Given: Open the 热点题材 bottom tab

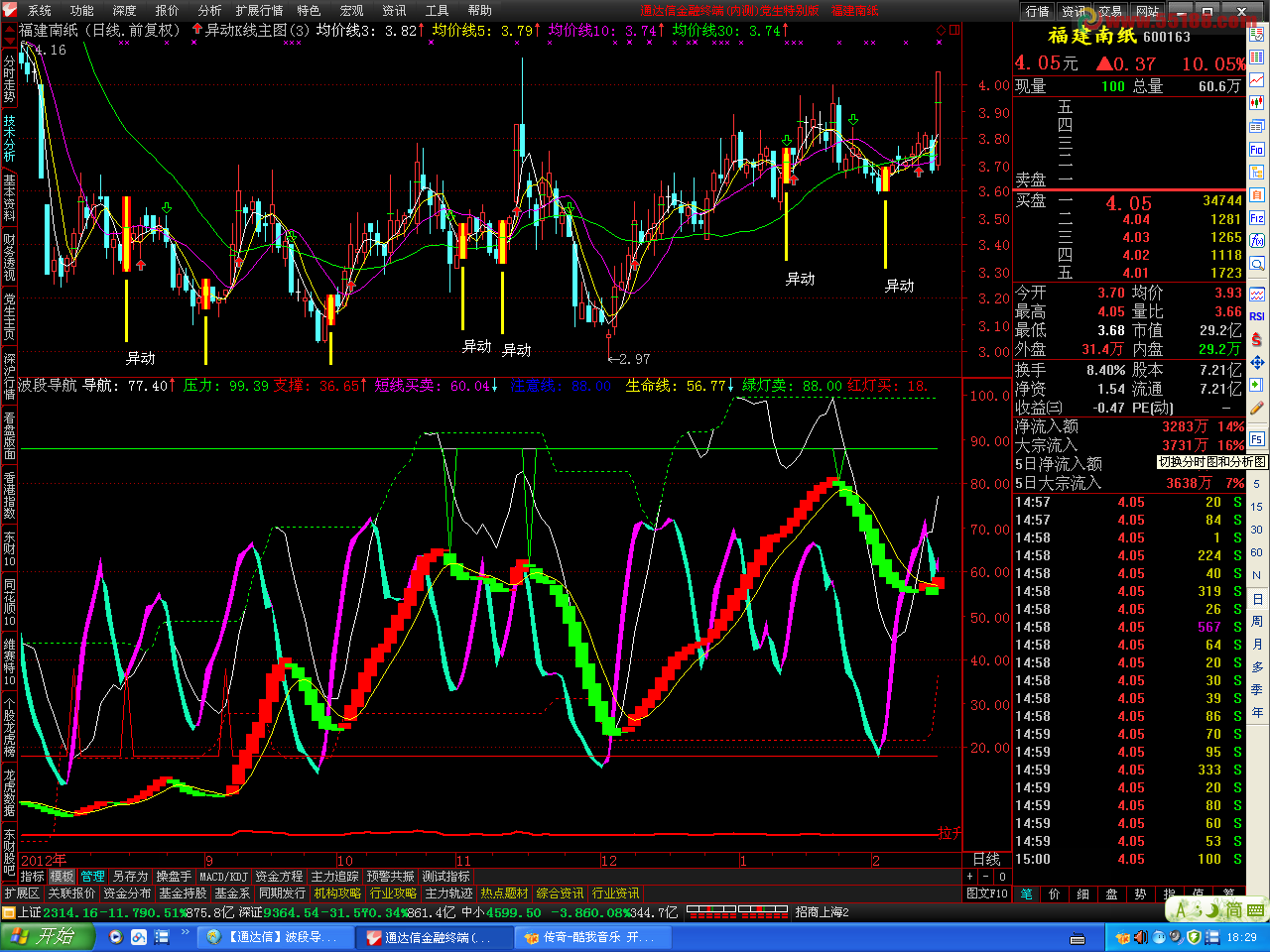Looking at the screenshot, I should tap(504, 893).
